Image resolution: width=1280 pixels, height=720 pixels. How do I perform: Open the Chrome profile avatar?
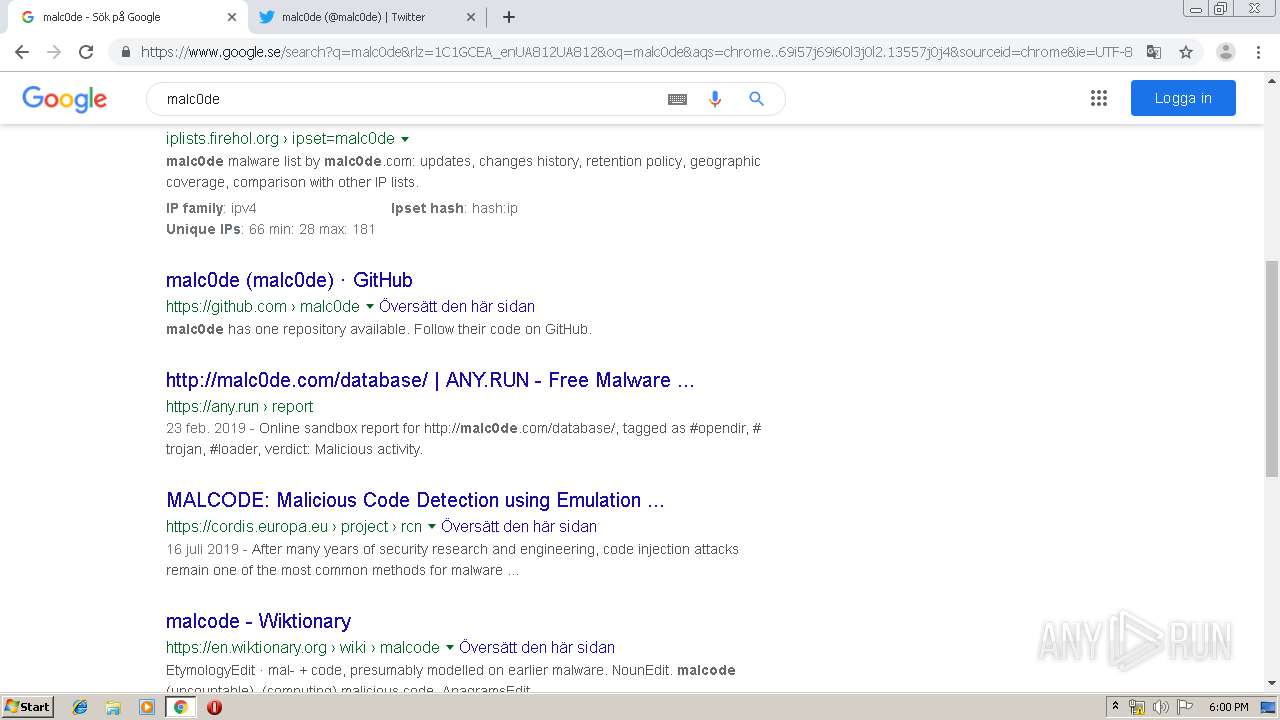pyautogui.click(x=1226, y=52)
